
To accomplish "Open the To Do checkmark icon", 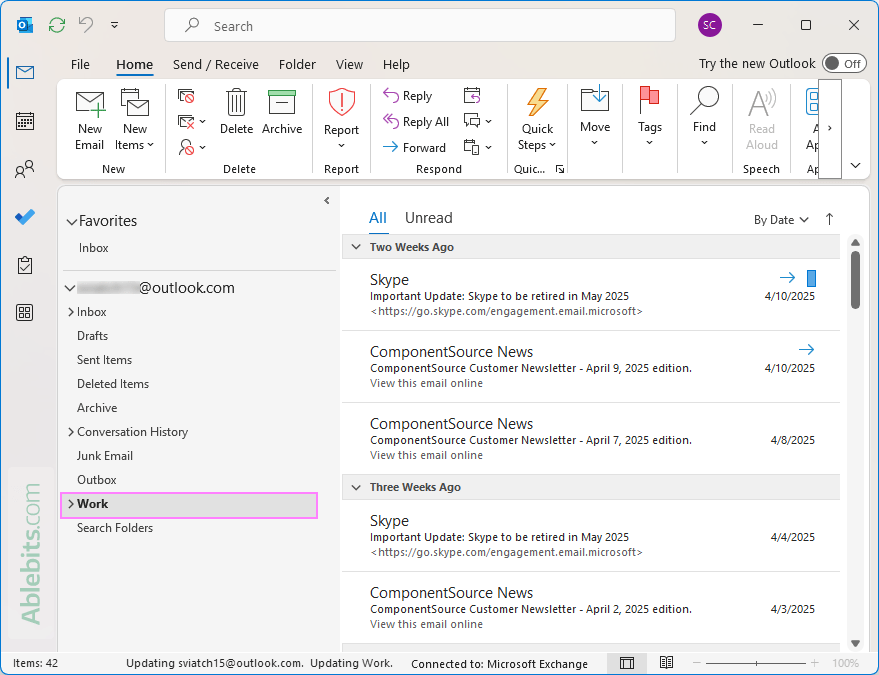I will 25,217.
